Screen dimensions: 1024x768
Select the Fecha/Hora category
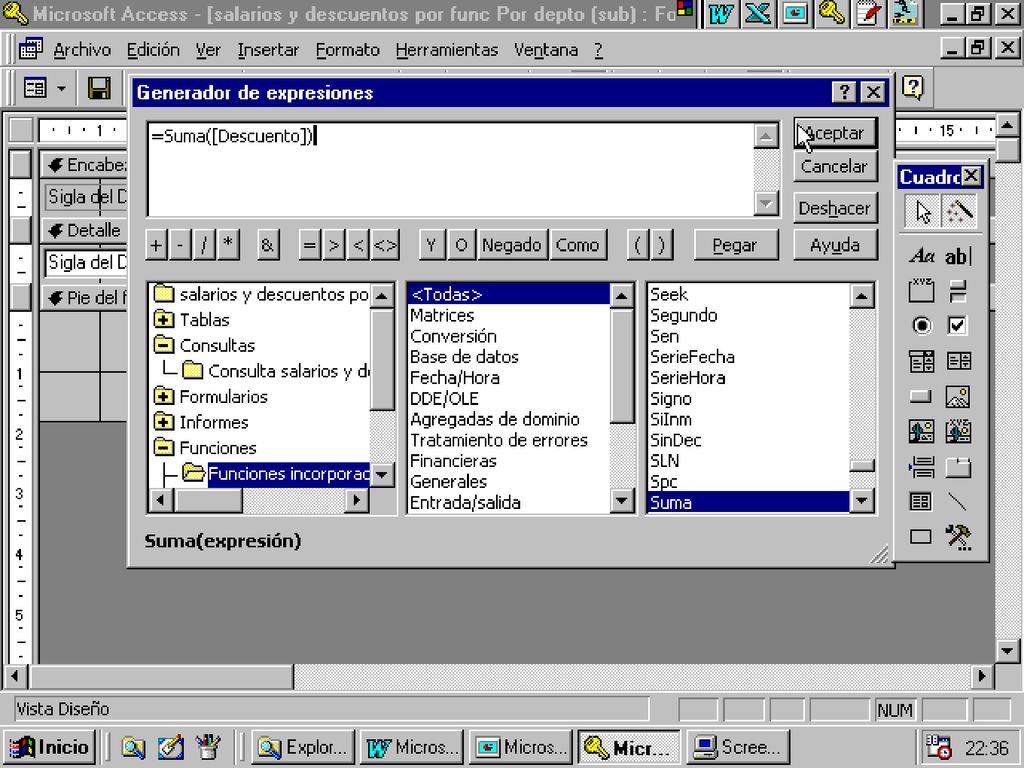pos(455,377)
